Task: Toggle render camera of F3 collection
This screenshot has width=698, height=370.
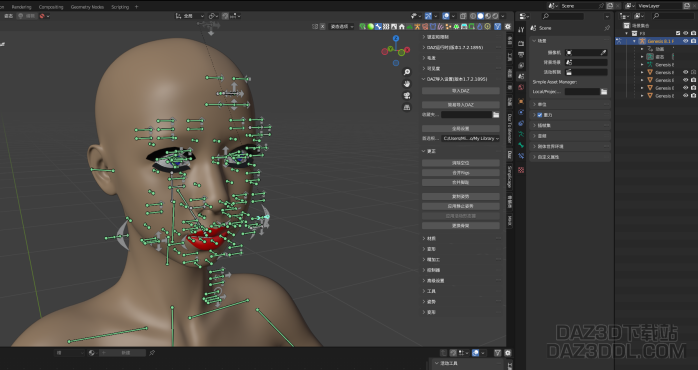Action: tap(693, 33)
